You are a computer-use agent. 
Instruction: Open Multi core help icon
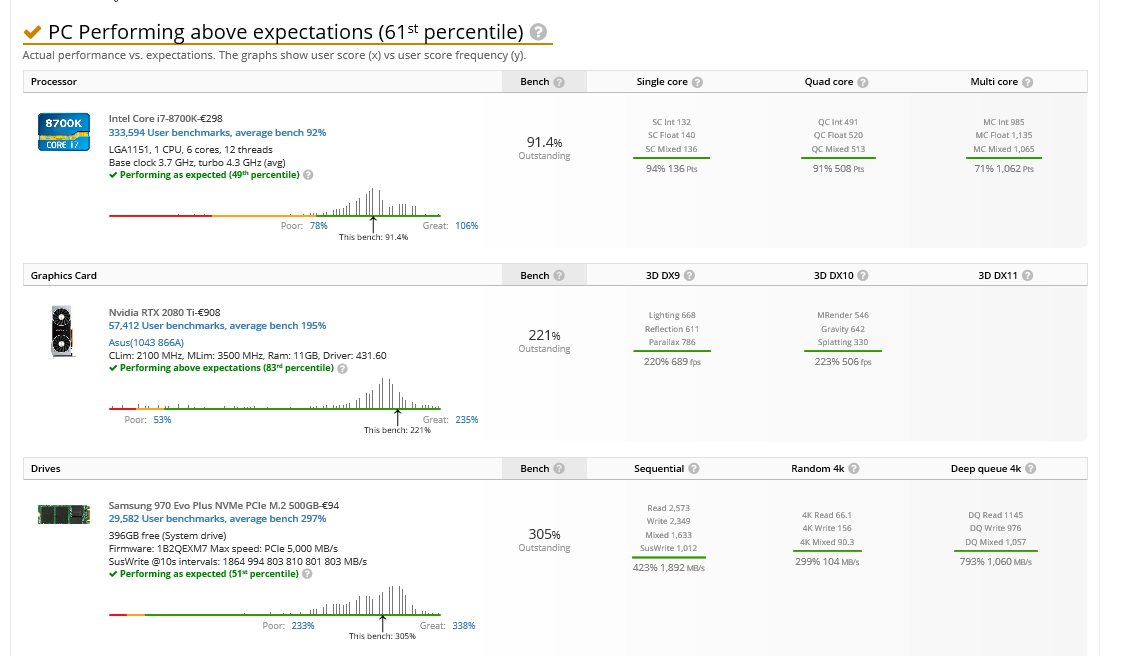pos(1028,82)
